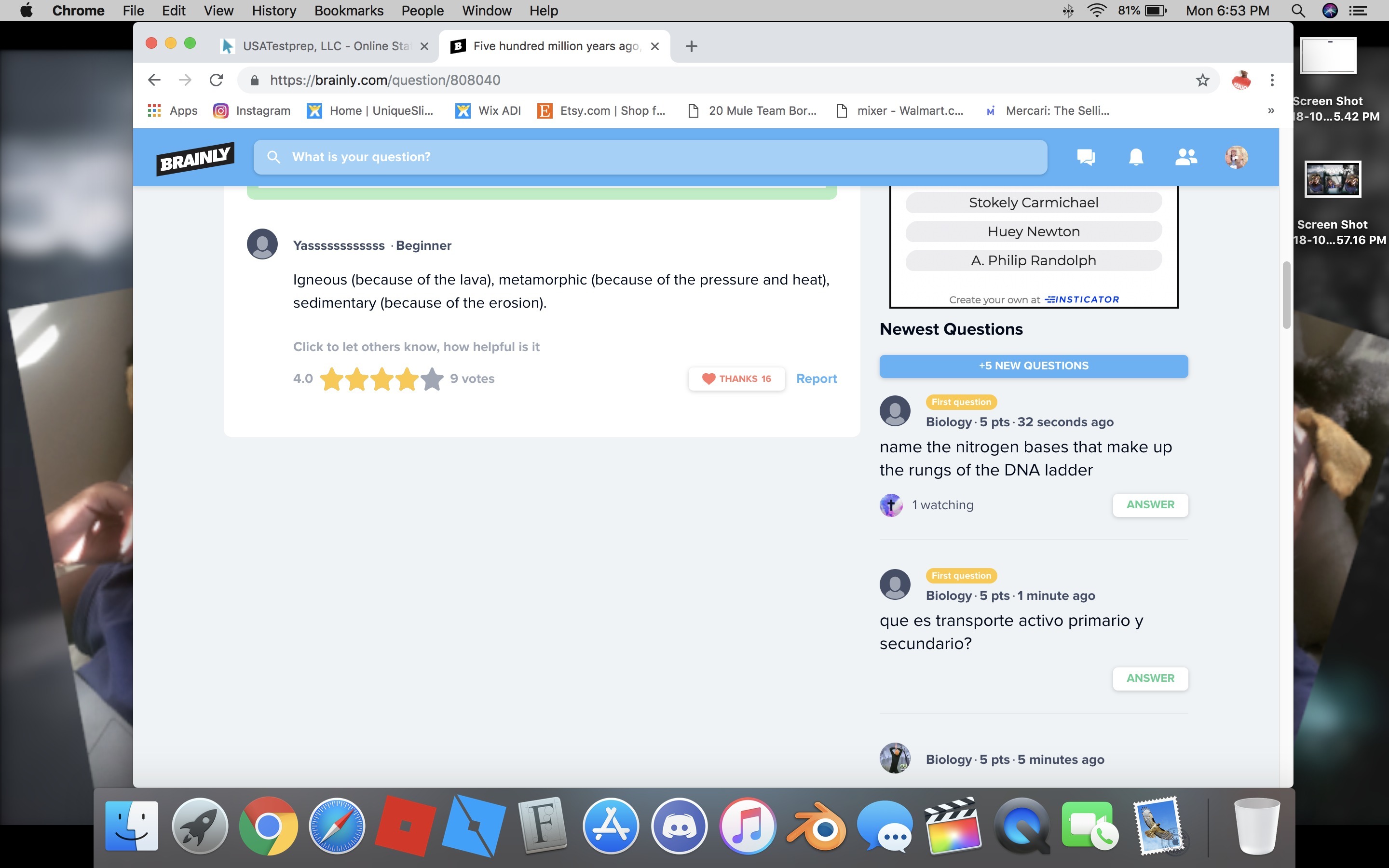Rate answer with the fifth star
Screen dimensions: 1389x868
[x=432, y=379]
